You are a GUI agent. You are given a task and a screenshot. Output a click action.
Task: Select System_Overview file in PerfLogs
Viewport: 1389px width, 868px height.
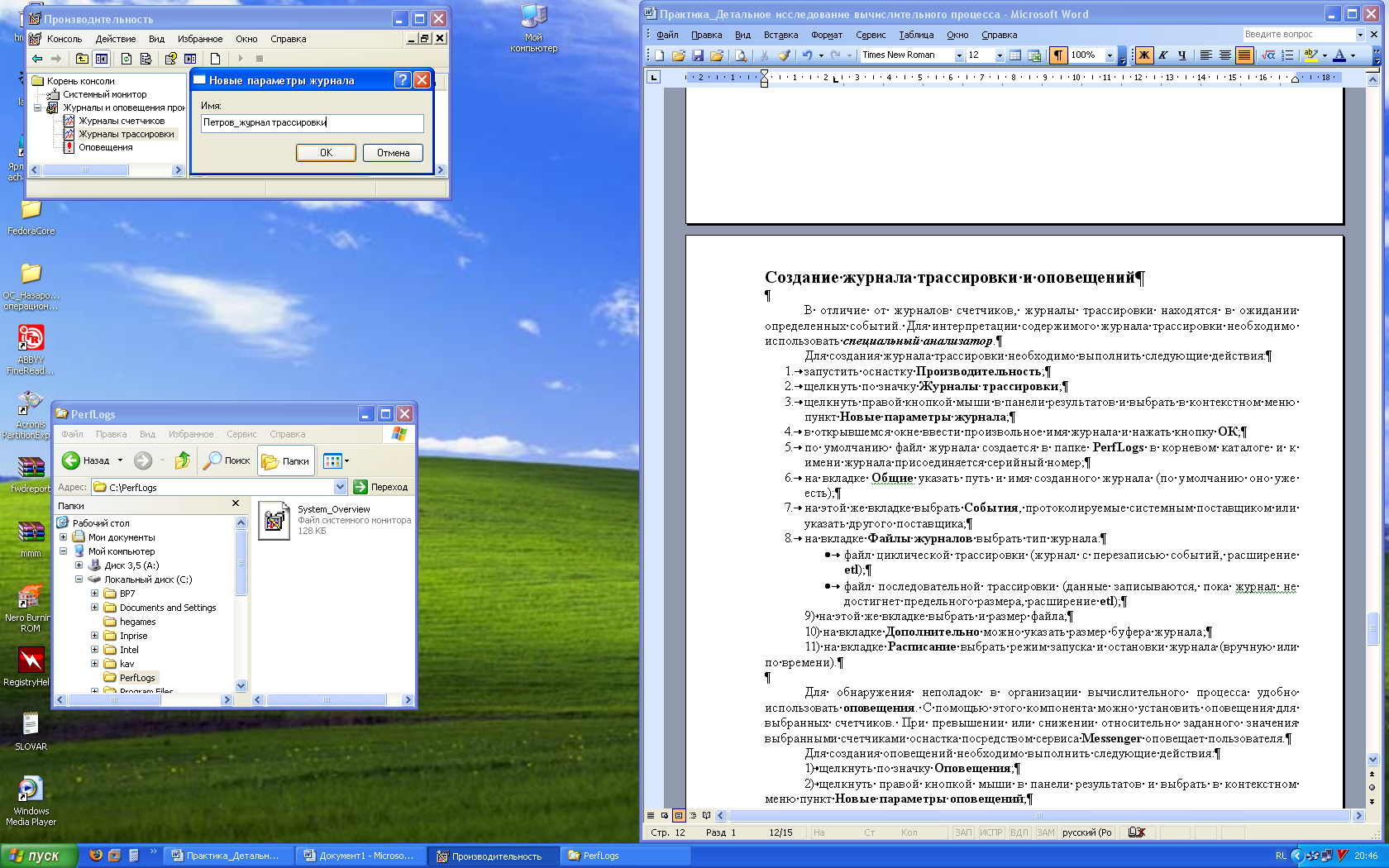pyautogui.click(x=334, y=520)
